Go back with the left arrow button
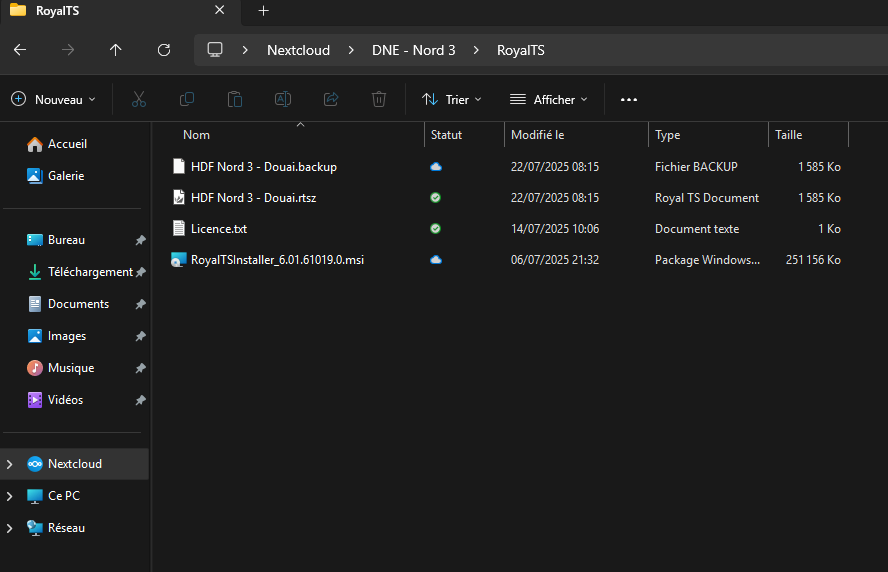Screen dimensions: 888x572 pos(20,50)
